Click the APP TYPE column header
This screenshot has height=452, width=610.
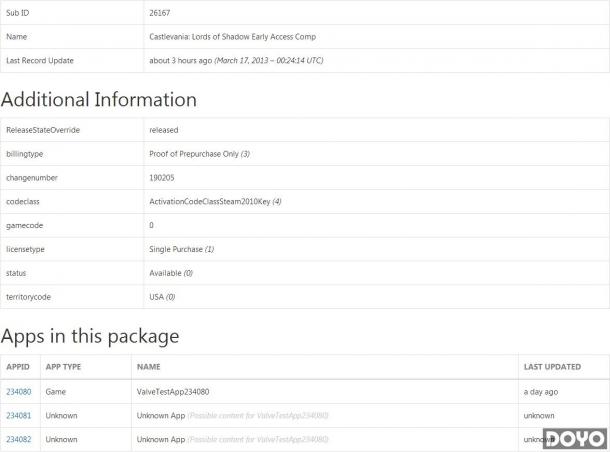point(63,367)
